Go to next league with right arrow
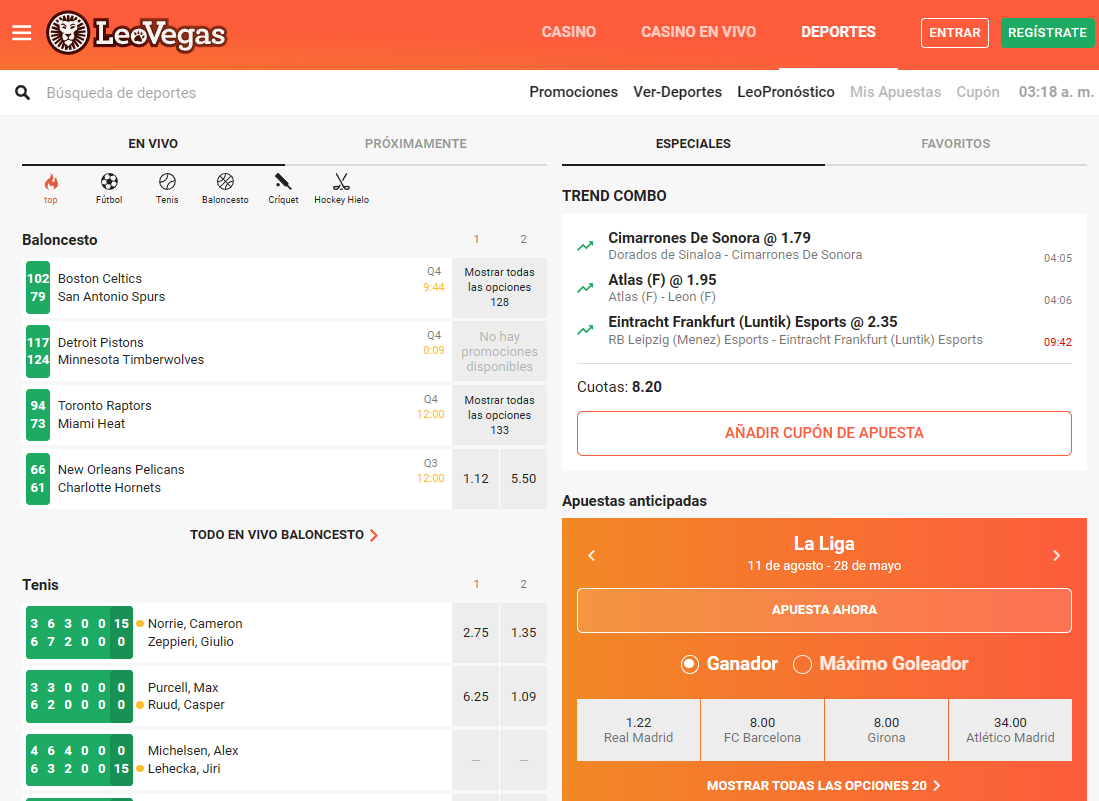The image size is (1099, 801). (x=1057, y=556)
